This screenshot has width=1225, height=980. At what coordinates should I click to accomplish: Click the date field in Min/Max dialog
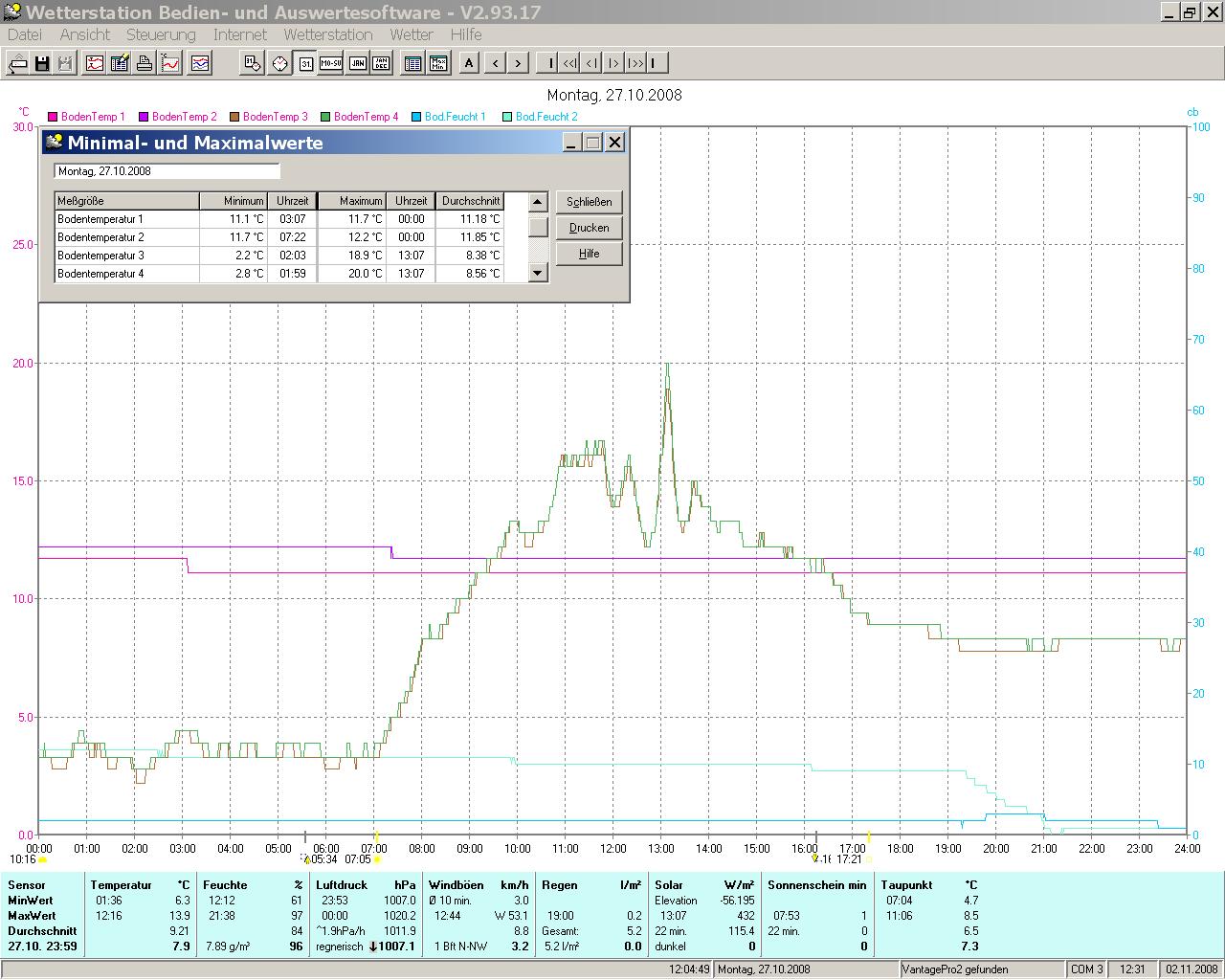[x=167, y=171]
